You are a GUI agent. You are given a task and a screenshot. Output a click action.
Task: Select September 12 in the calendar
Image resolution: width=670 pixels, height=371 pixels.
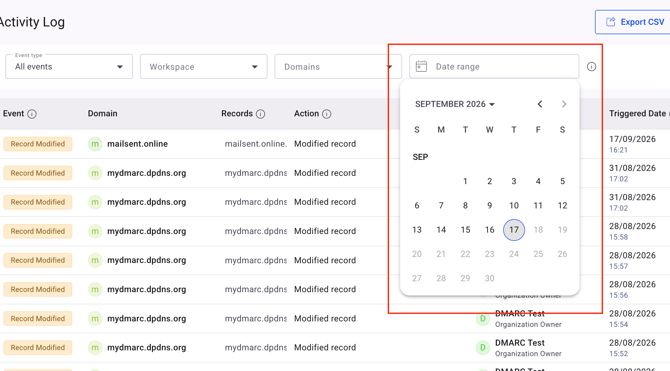coord(563,206)
